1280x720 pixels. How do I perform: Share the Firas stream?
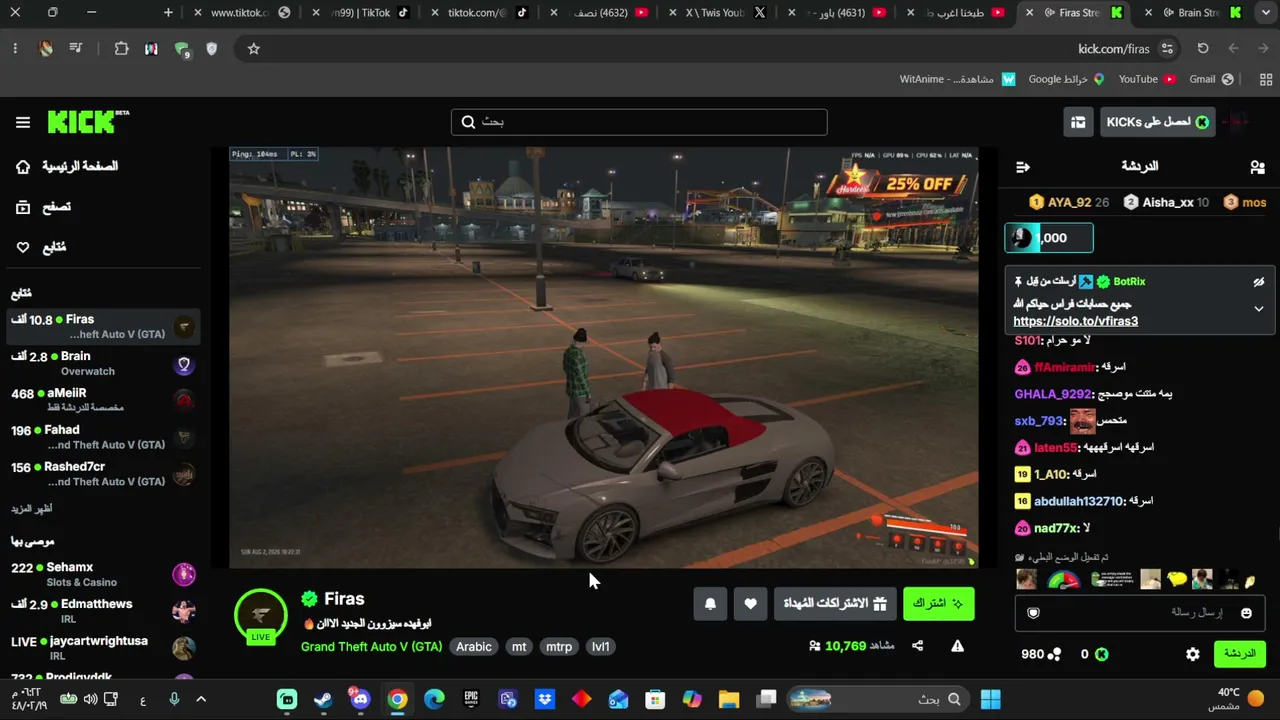[917, 646]
